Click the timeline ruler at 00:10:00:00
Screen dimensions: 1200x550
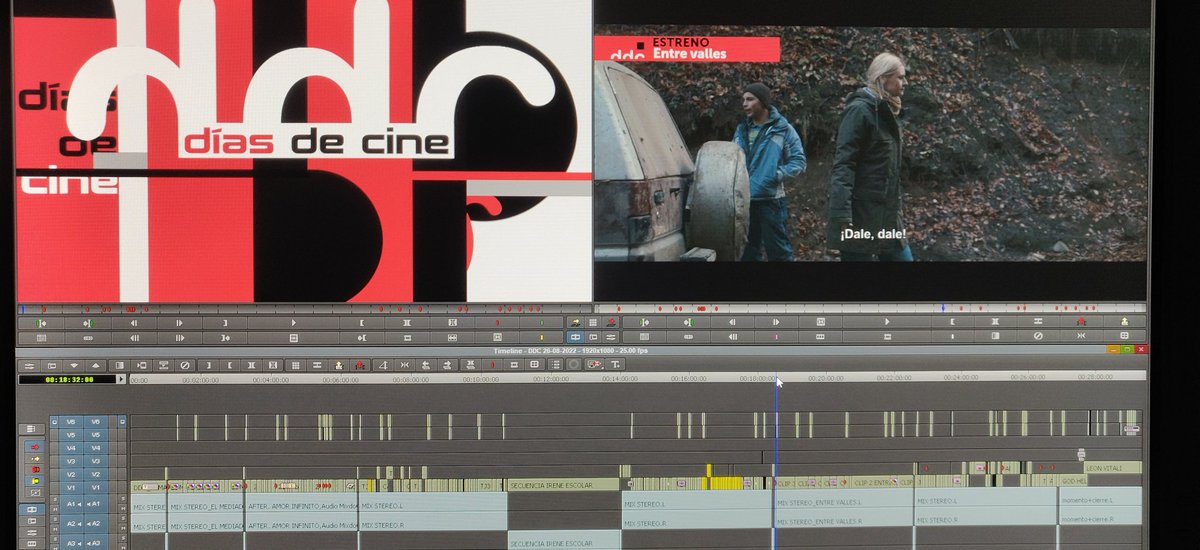point(480,379)
